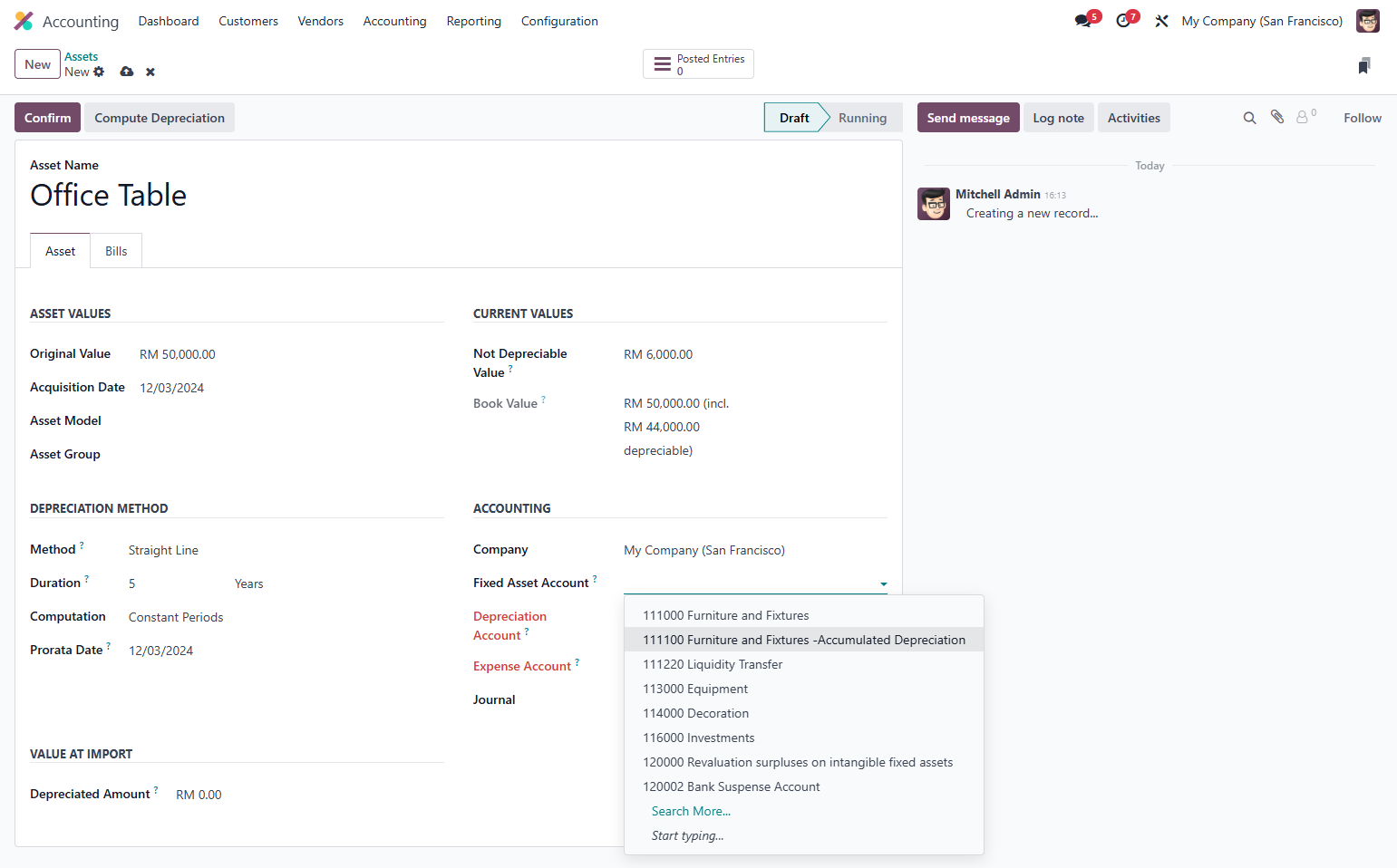This screenshot has height=868, width=1397.
Task: Go back via Assets breadcrumb link
Action: click(81, 56)
